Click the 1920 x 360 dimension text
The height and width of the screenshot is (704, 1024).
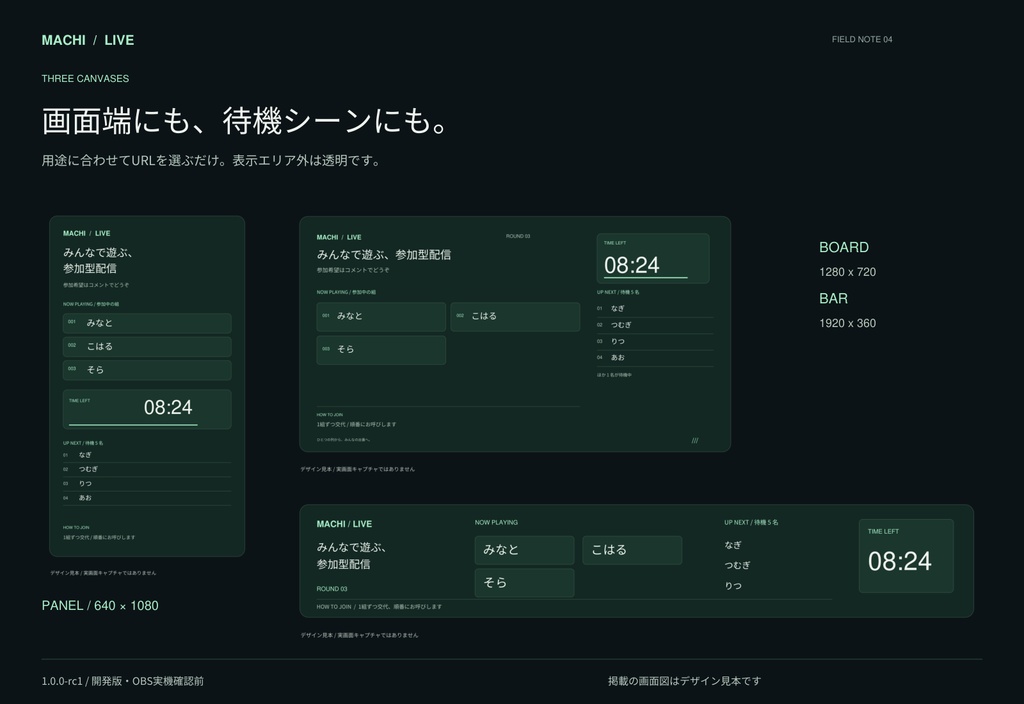click(848, 323)
